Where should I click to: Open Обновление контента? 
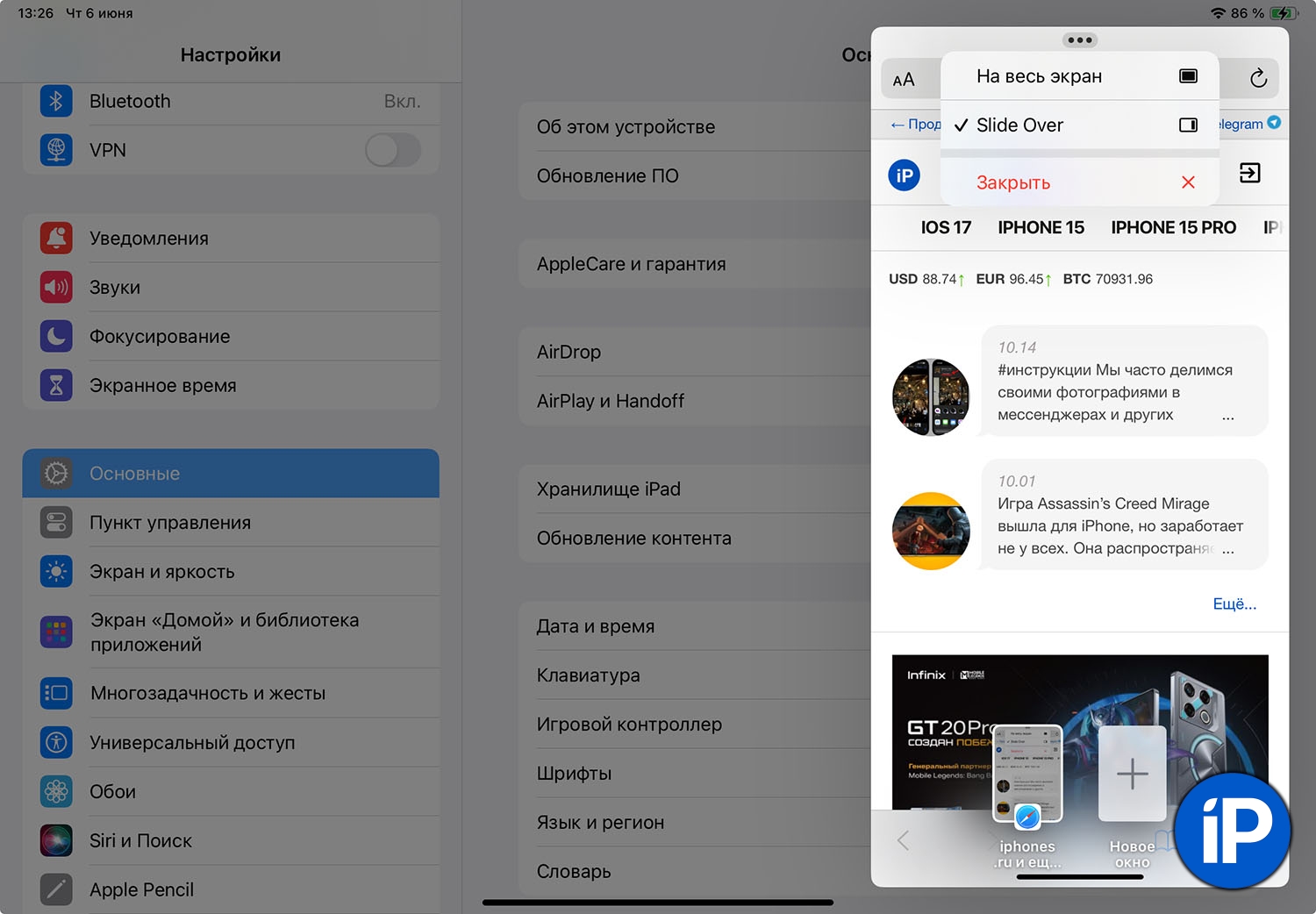pyautogui.click(x=695, y=538)
